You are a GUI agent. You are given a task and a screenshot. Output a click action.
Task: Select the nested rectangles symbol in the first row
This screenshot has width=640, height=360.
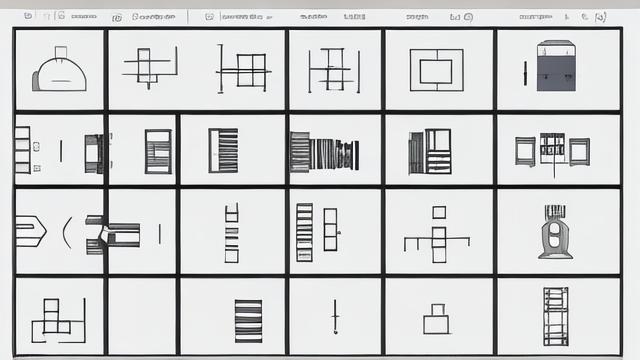[437, 70]
